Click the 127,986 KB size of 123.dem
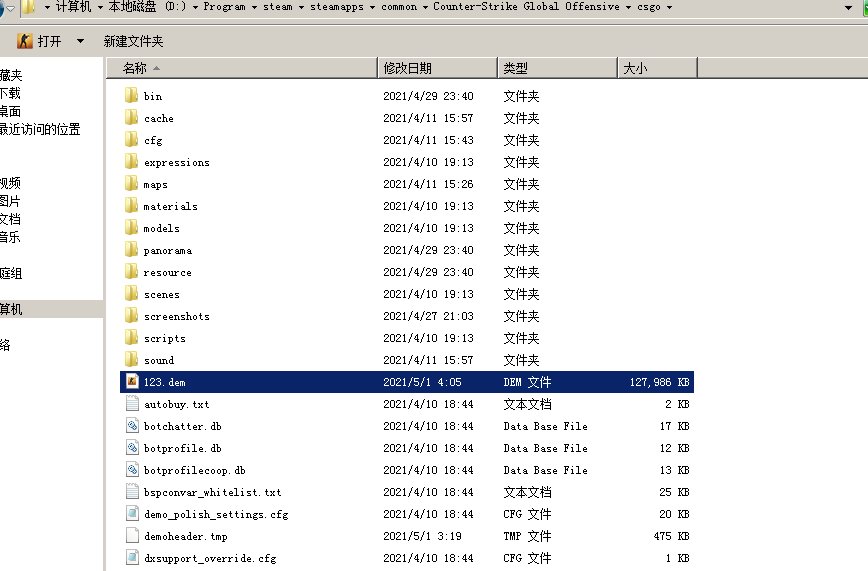 [x=659, y=382]
